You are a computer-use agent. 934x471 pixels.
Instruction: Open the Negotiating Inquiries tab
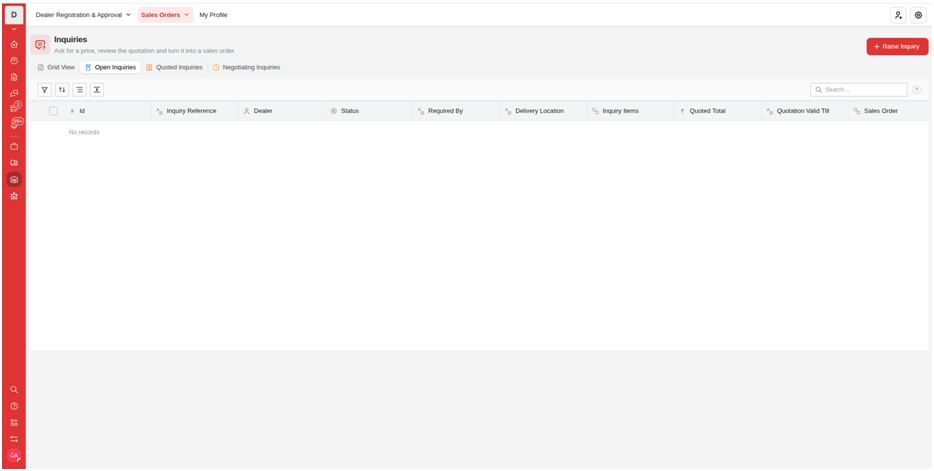pyautogui.click(x=246, y=67)
